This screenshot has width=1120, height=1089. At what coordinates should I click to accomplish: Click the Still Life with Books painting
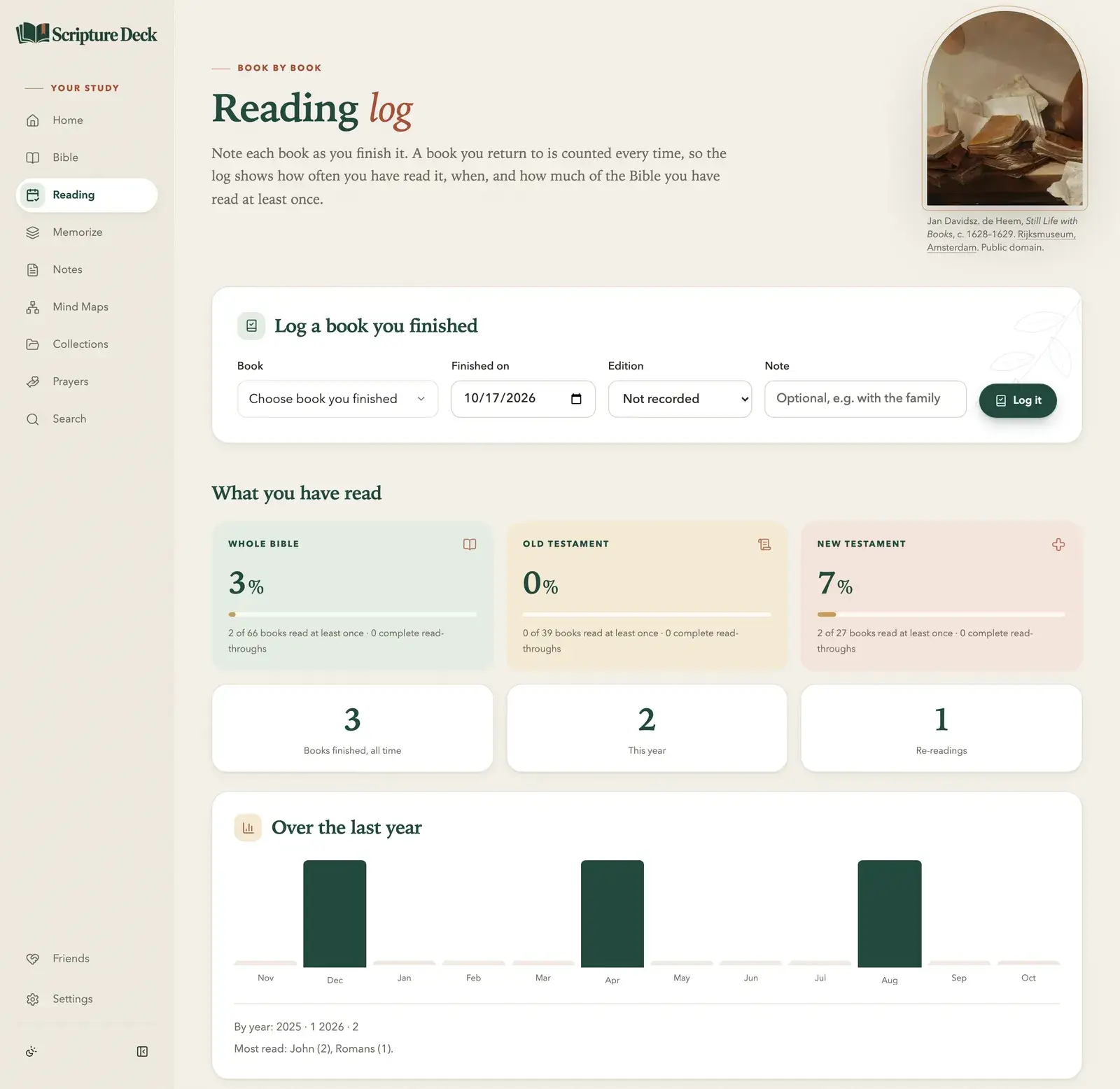point(1004,108)
